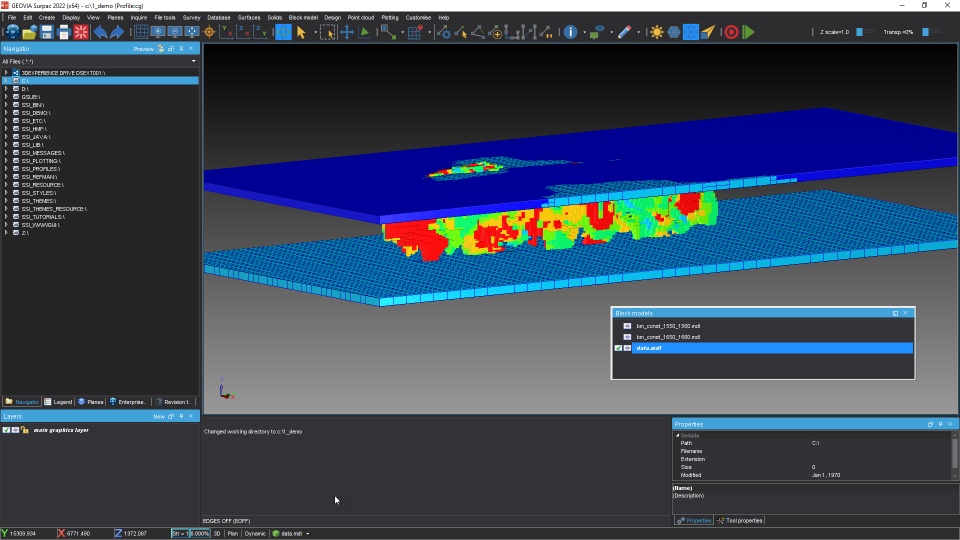Toggle the 2D grid icon
Image resolution: width=960 pixels, height=540 pixels.
point(141,32)
